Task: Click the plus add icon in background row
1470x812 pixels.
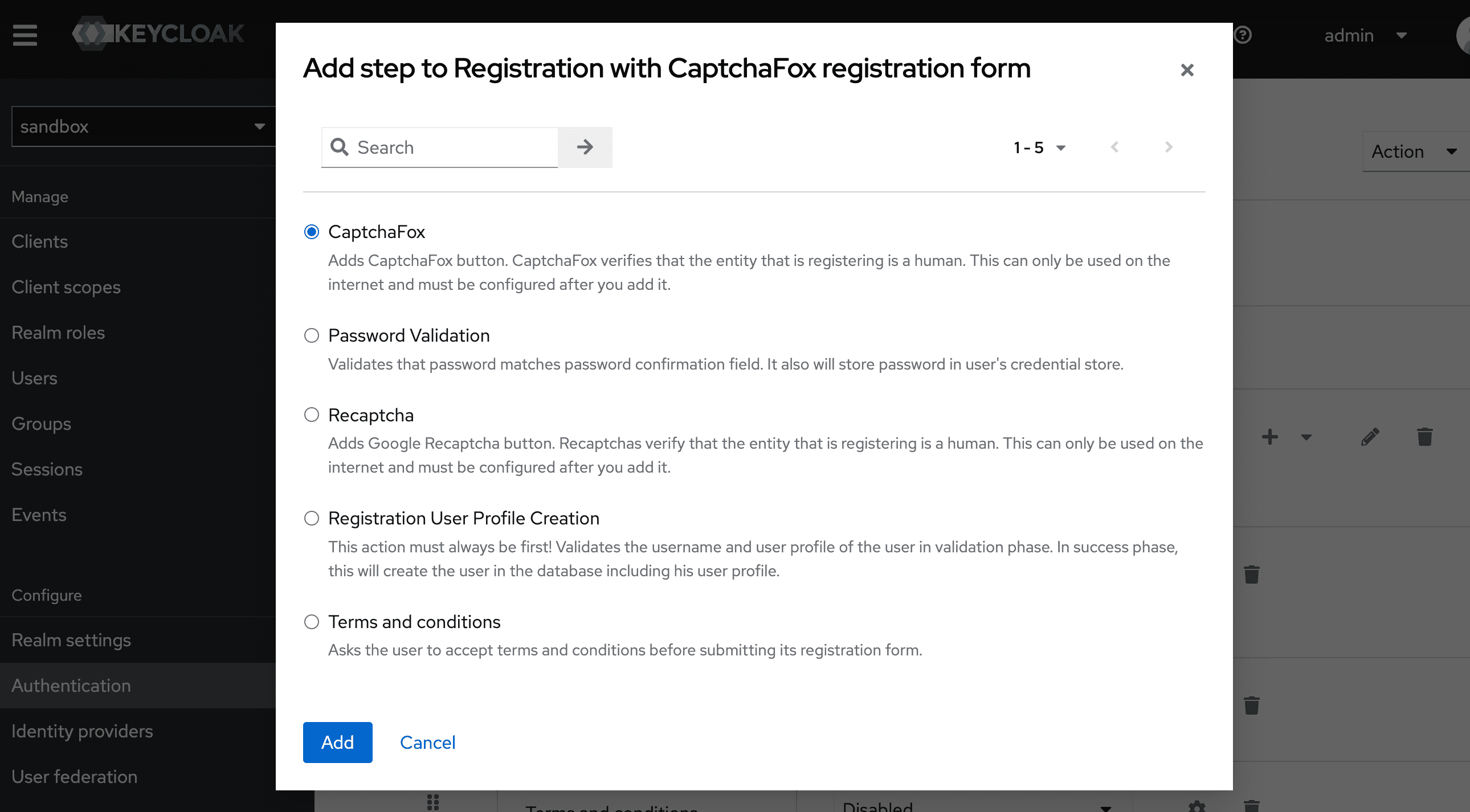Action: [x=1269, y=437]
